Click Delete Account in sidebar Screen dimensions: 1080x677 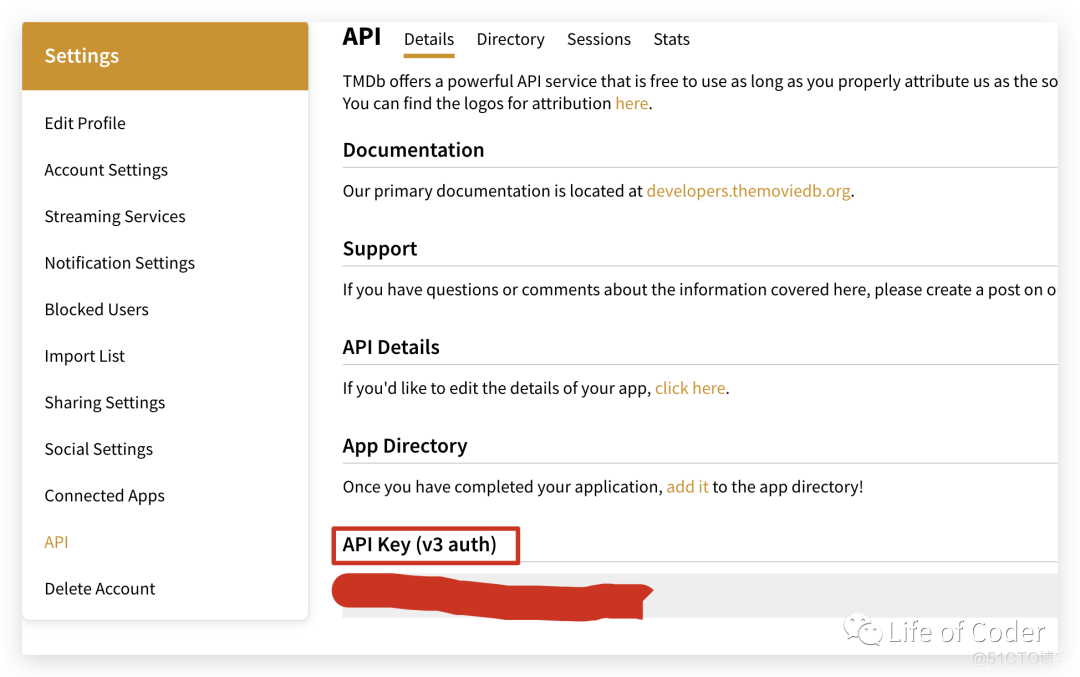100,588
